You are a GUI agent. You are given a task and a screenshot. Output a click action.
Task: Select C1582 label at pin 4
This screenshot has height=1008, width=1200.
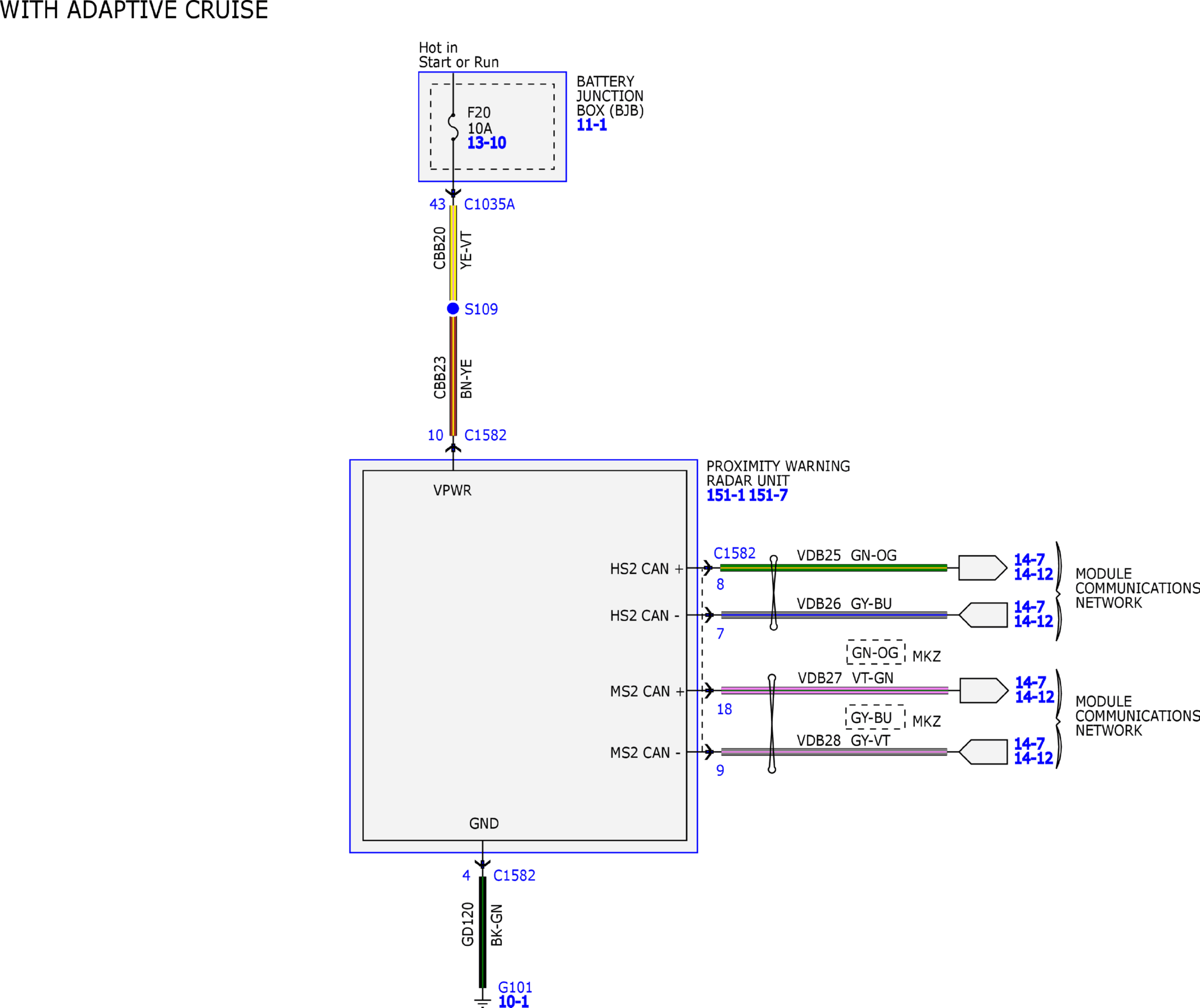coord(514,876)
